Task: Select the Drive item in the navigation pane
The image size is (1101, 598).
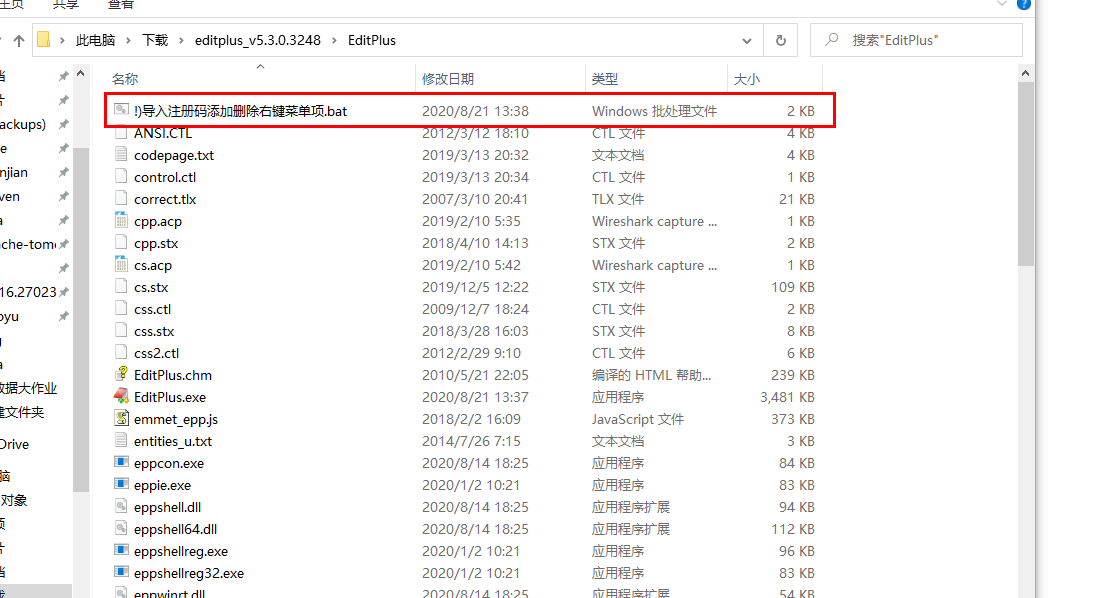Action: click(14, 444)
